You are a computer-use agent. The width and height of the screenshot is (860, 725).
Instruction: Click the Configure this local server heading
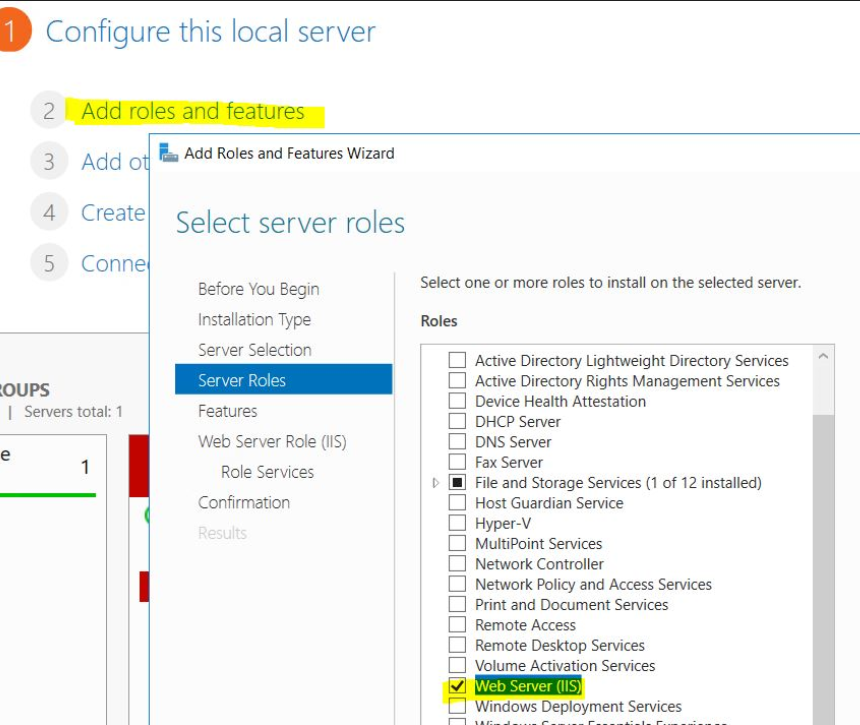coord(211,32)
